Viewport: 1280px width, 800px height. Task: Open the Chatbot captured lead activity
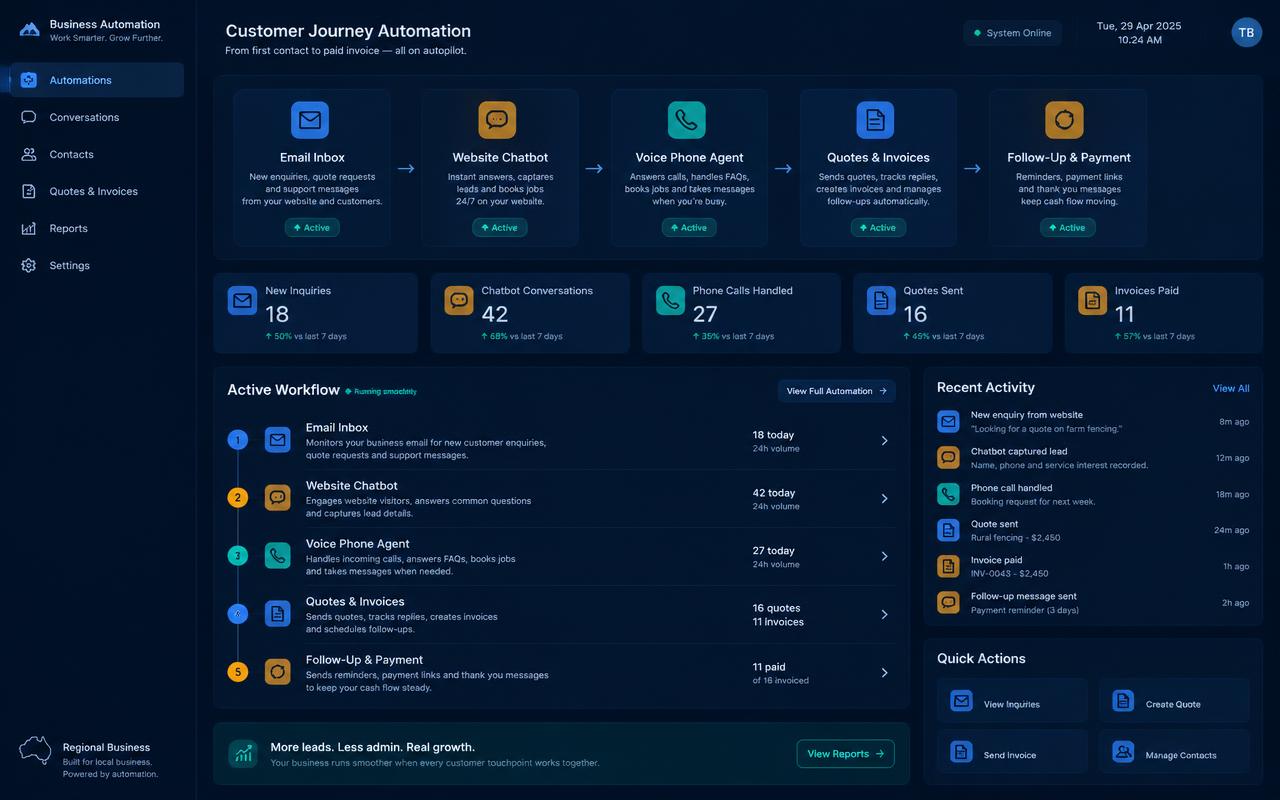[x=1093, y=458]
